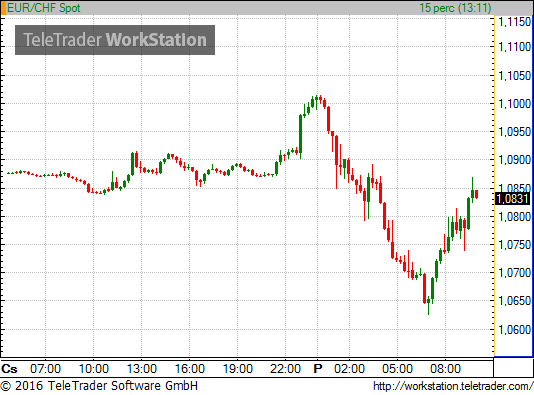Click the 22:00 time axis label
Viewport: 534px width, 395px height.
point(285,369)
